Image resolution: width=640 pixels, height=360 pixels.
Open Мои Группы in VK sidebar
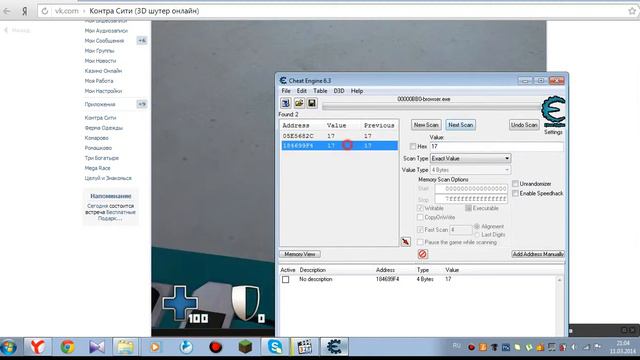tap(99, 51)
